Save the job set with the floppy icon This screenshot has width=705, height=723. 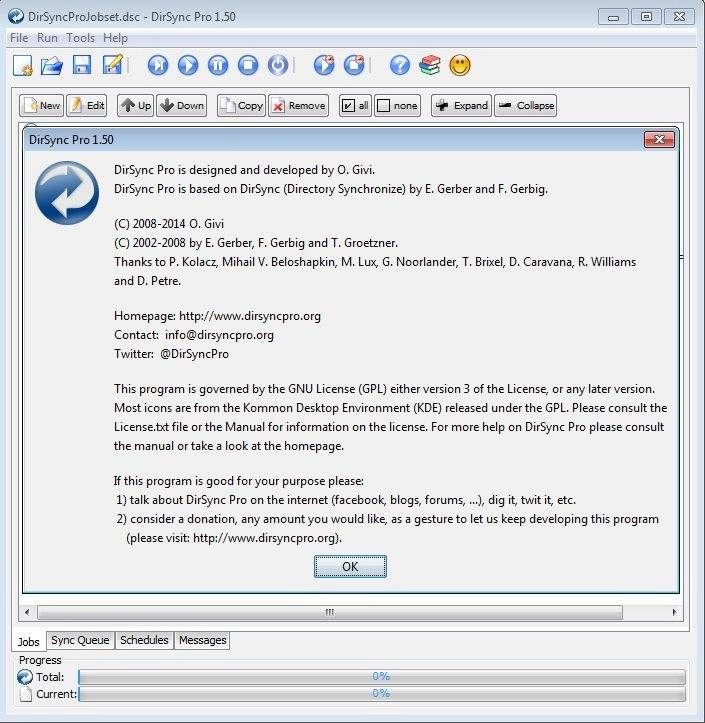(82, 65)
